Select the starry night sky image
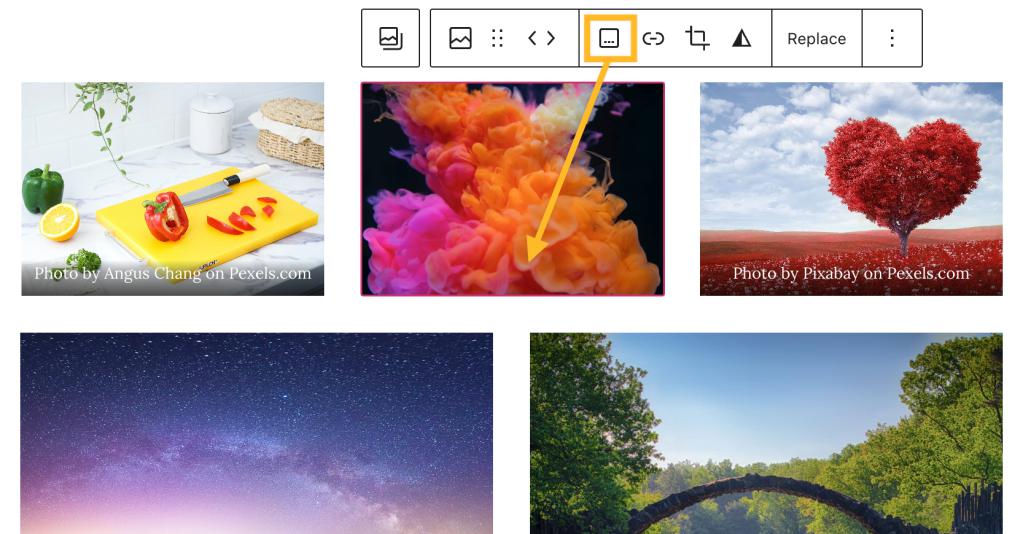 point(256,433)
